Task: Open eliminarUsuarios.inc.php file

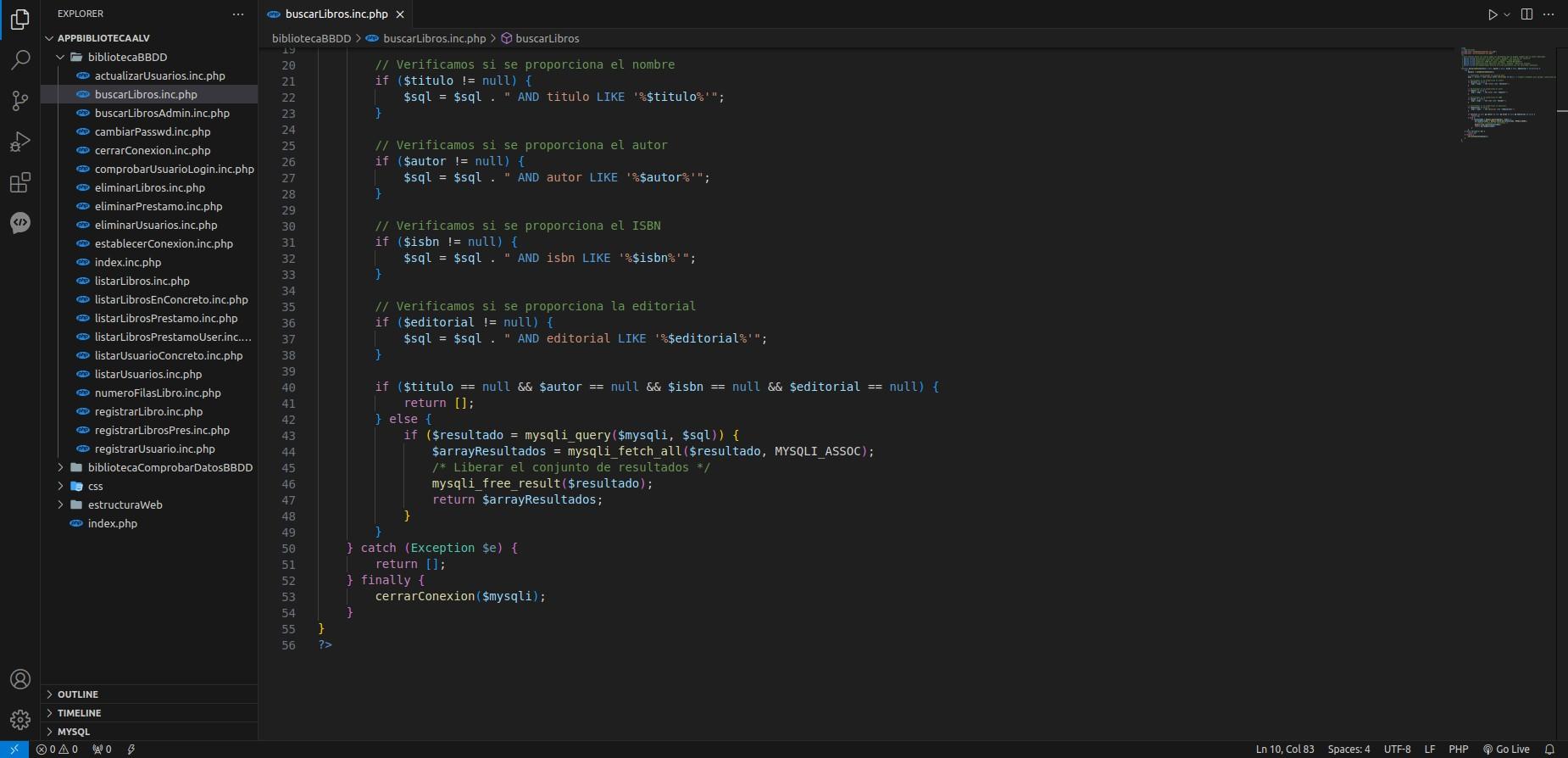Action: (x=149, y=225)
